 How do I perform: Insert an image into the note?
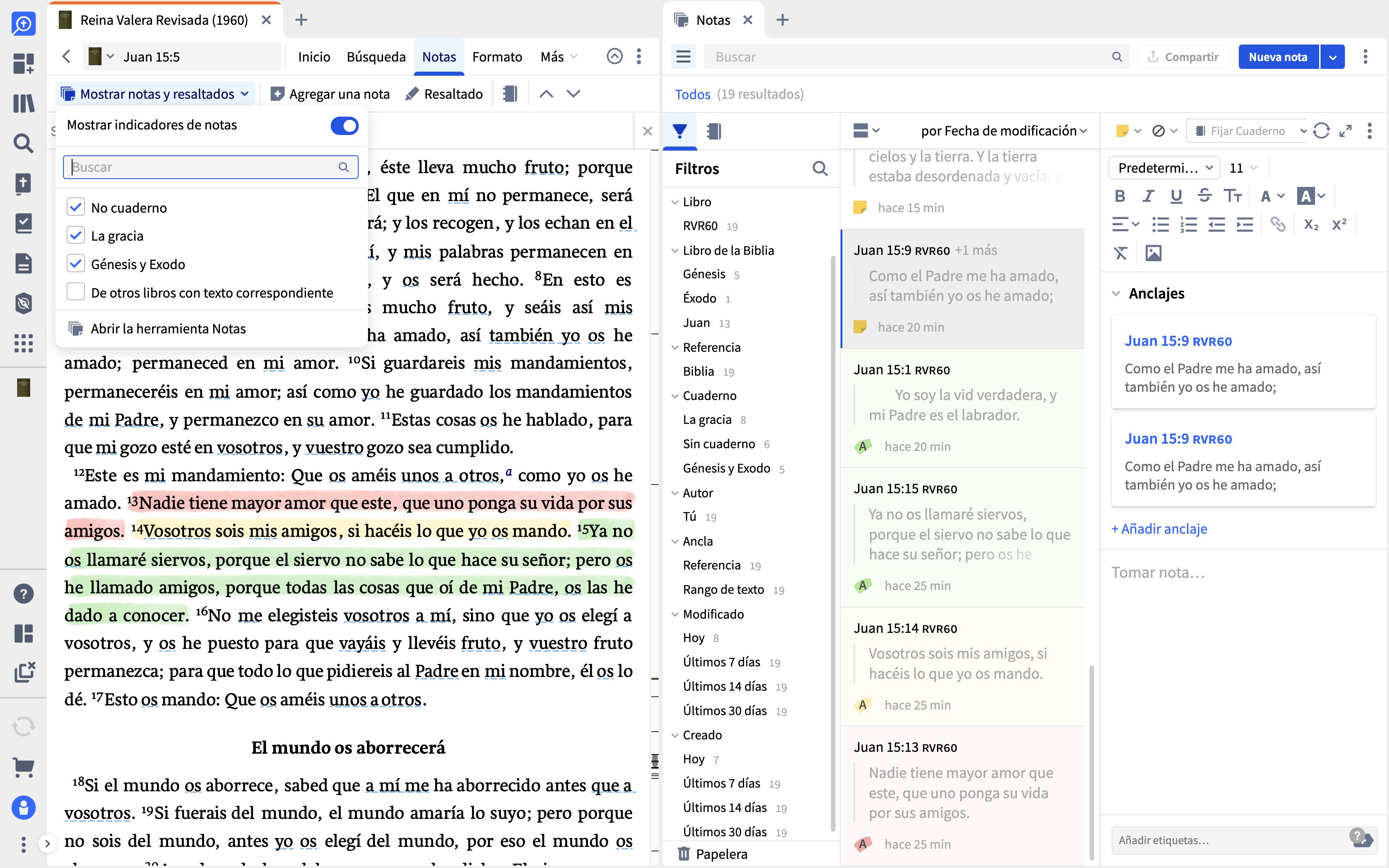[x=1154, y=253]
